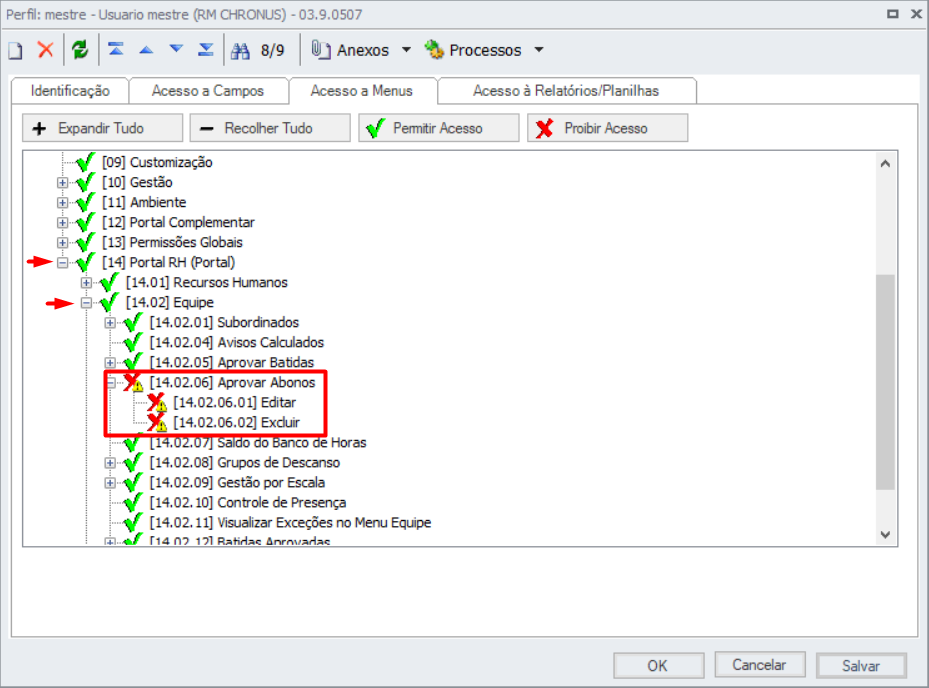Toggle access checkmark for [10] Gestão

(x=86, y=182)
